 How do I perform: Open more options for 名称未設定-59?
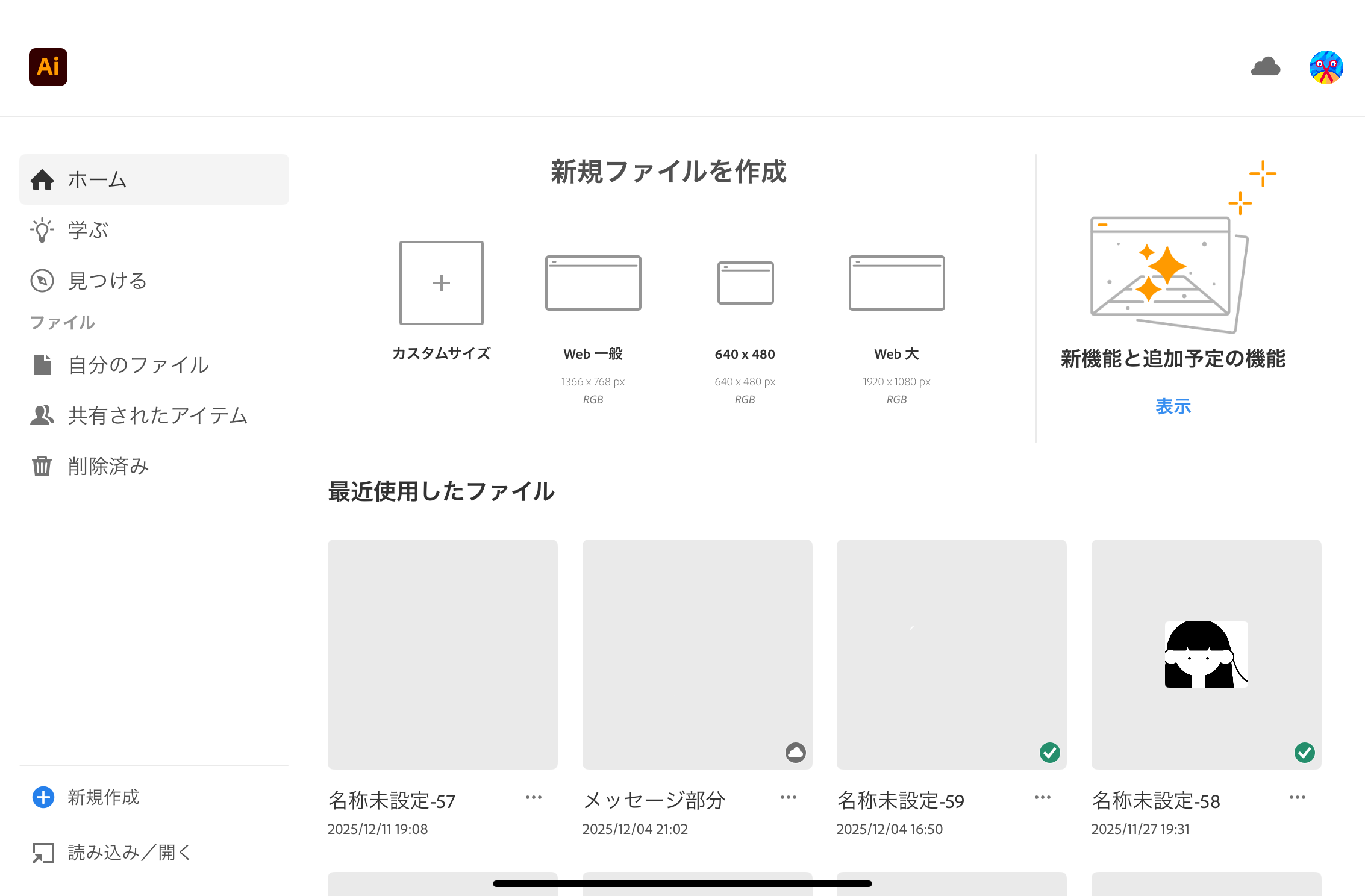coord(1043,798)
